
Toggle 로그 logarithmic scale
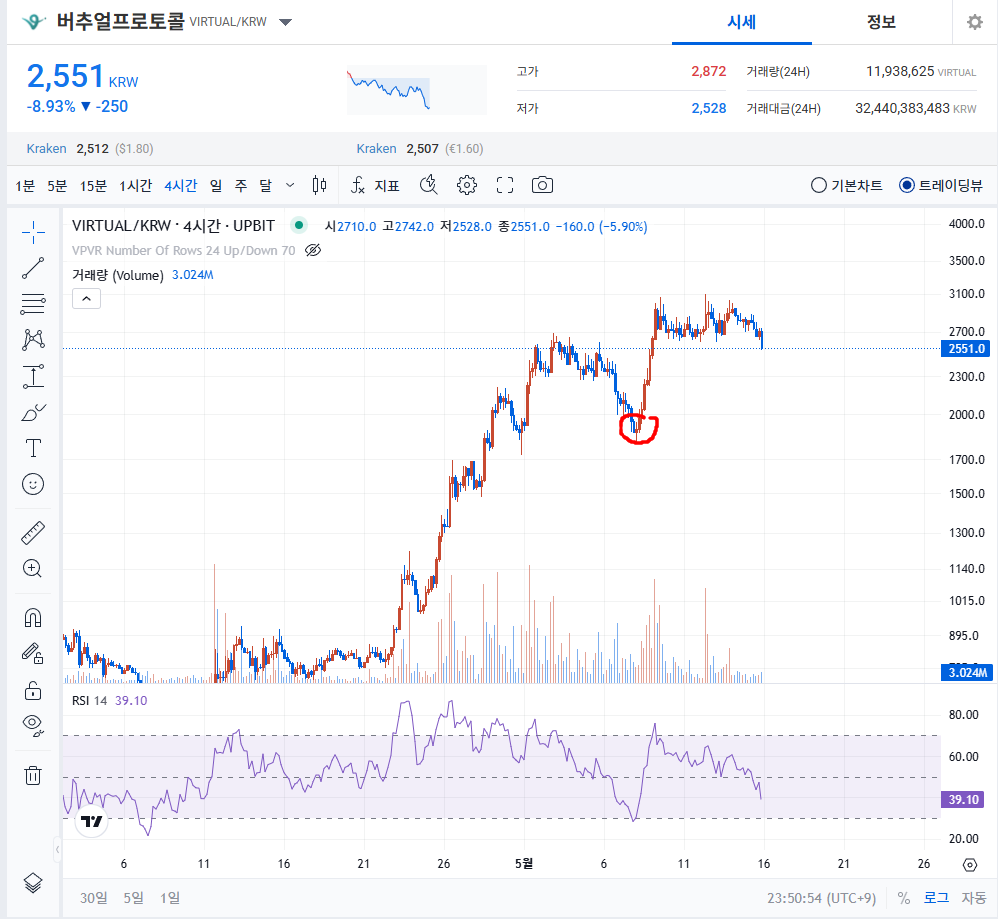pos(936,898)
